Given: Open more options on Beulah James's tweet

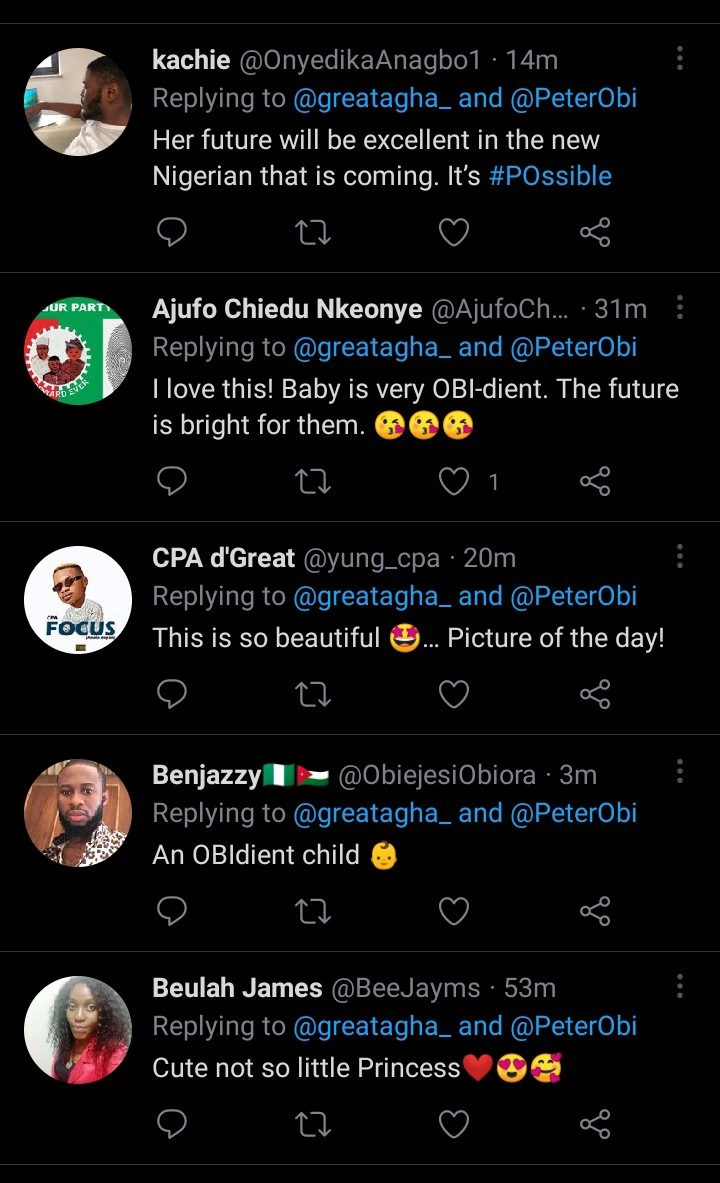Looking at the screenshot, I should click(680, 986).
